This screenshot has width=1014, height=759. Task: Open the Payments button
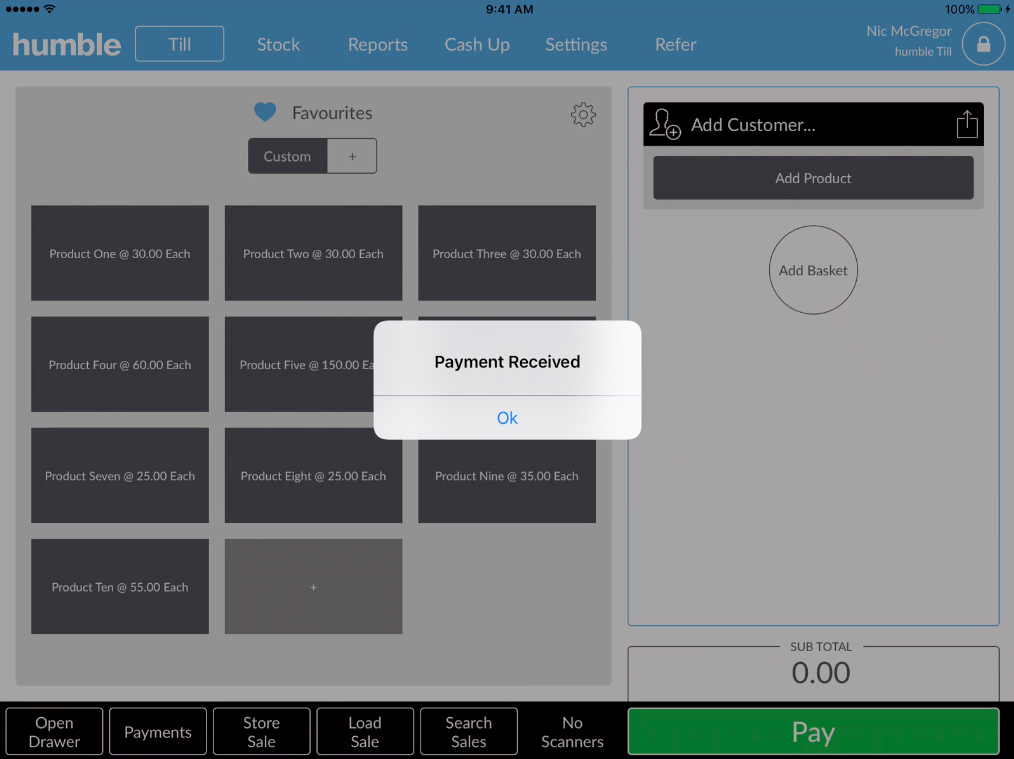pyautogui.click(x=158, y=732)
